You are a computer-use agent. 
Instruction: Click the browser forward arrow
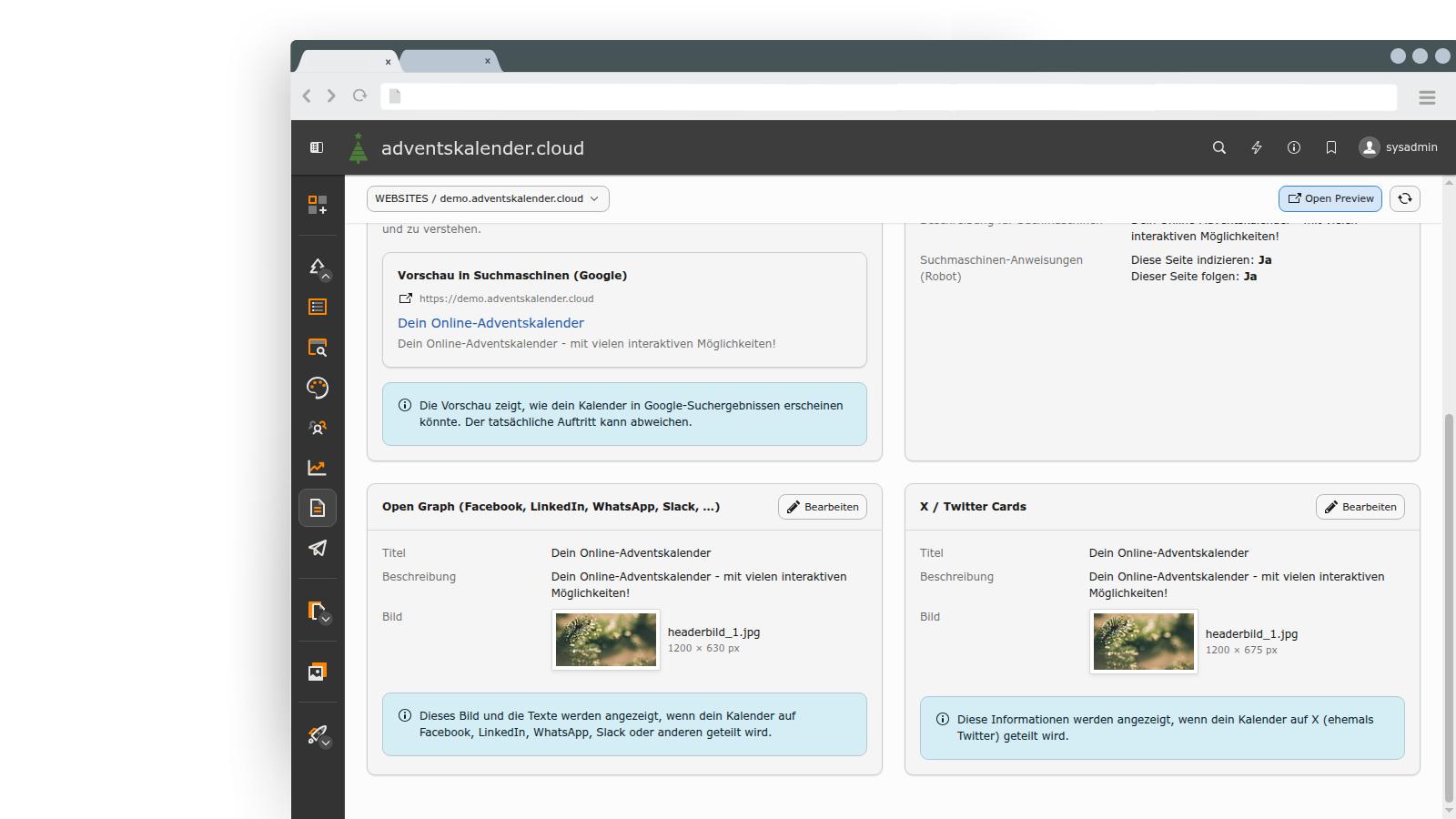point(331,96)
